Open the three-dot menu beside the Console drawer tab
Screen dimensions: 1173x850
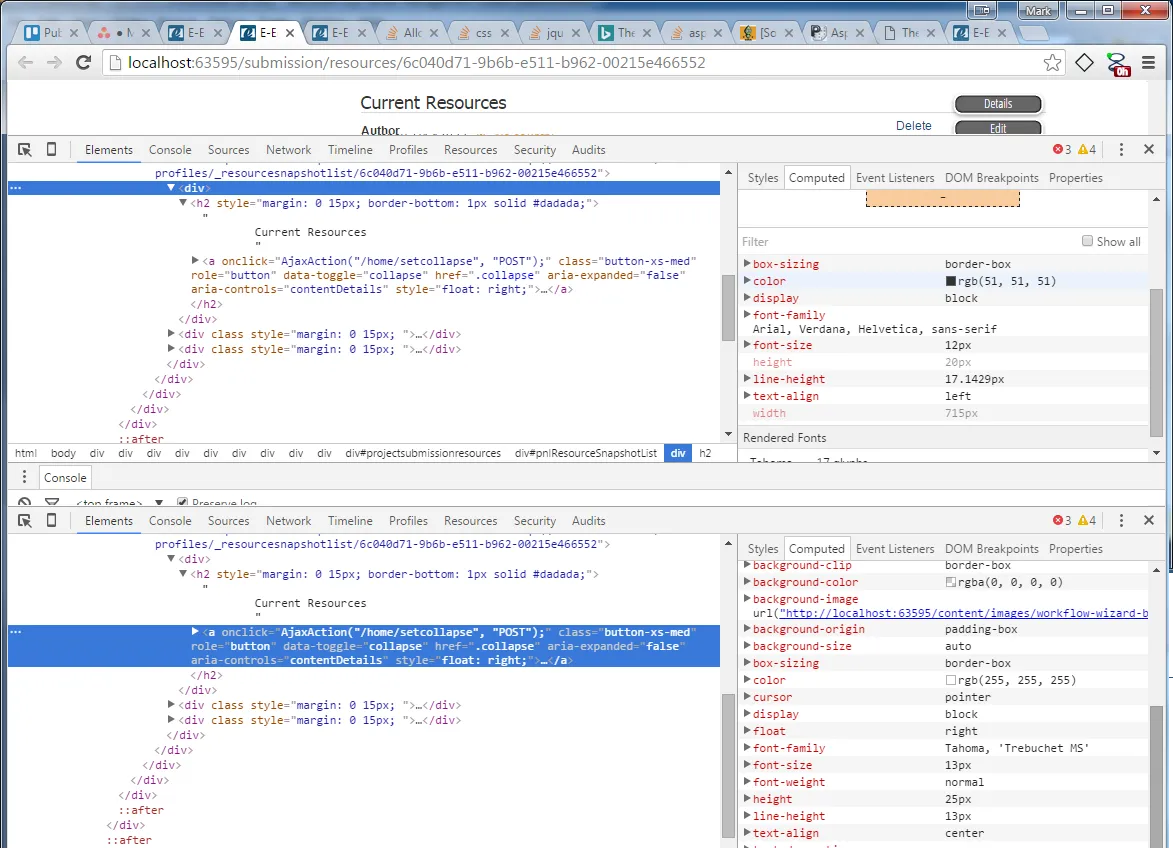point(25,477)
